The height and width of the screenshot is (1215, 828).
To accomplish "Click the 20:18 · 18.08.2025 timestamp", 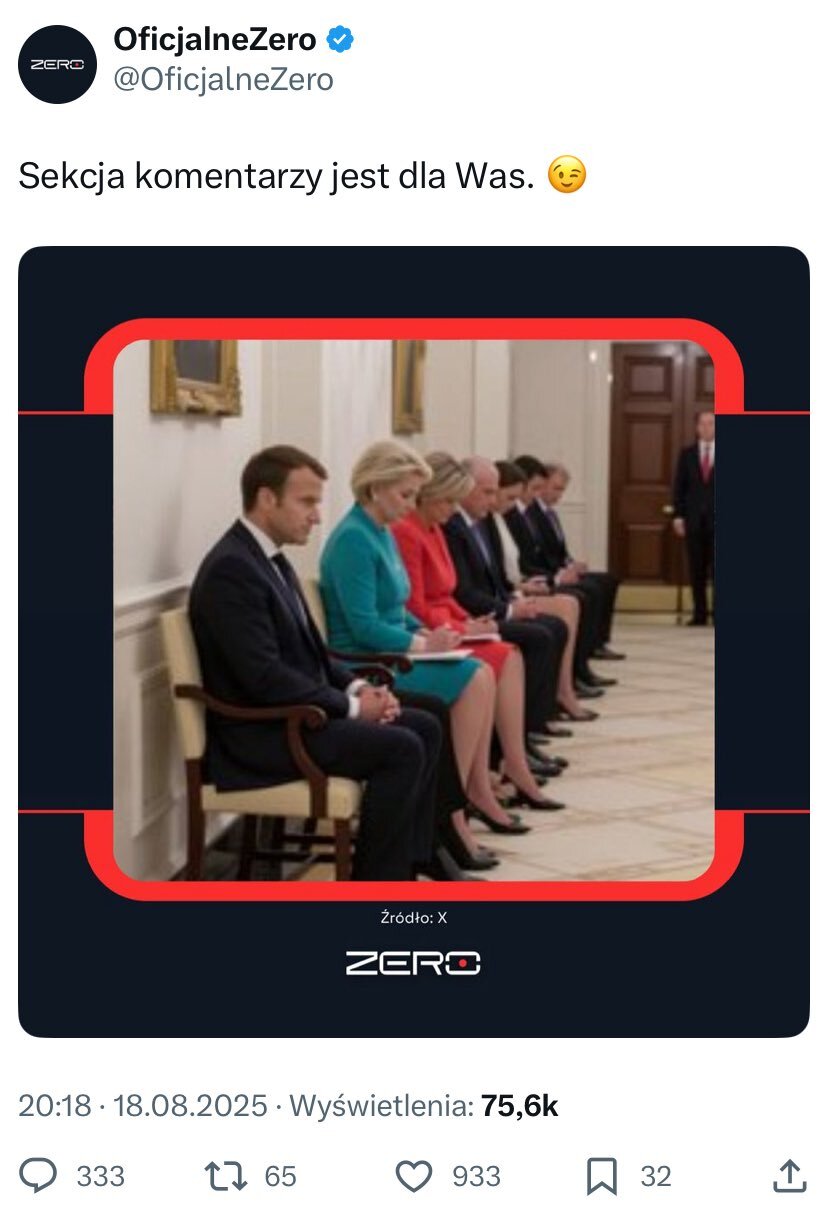I will (143, 1106).
